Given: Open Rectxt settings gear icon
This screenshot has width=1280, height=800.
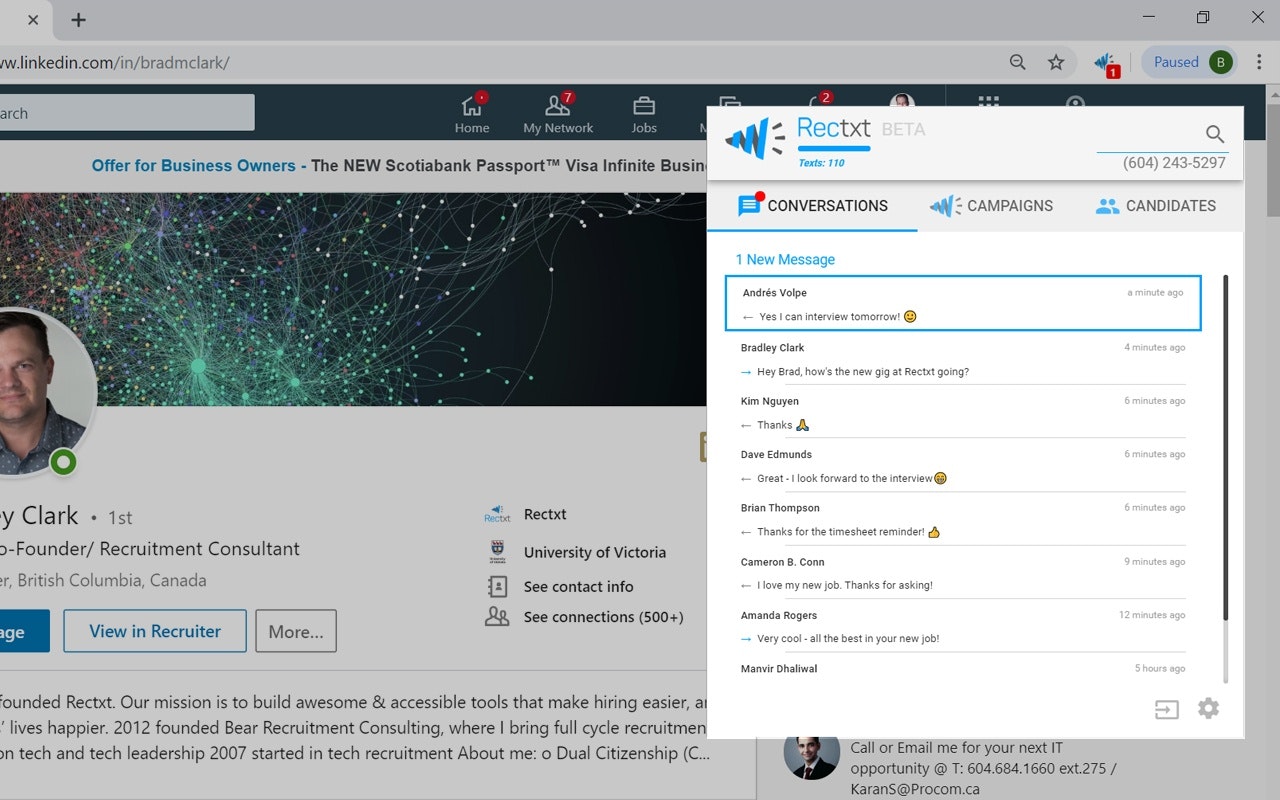Looking at the screenshot, I should coord(1208,709).
